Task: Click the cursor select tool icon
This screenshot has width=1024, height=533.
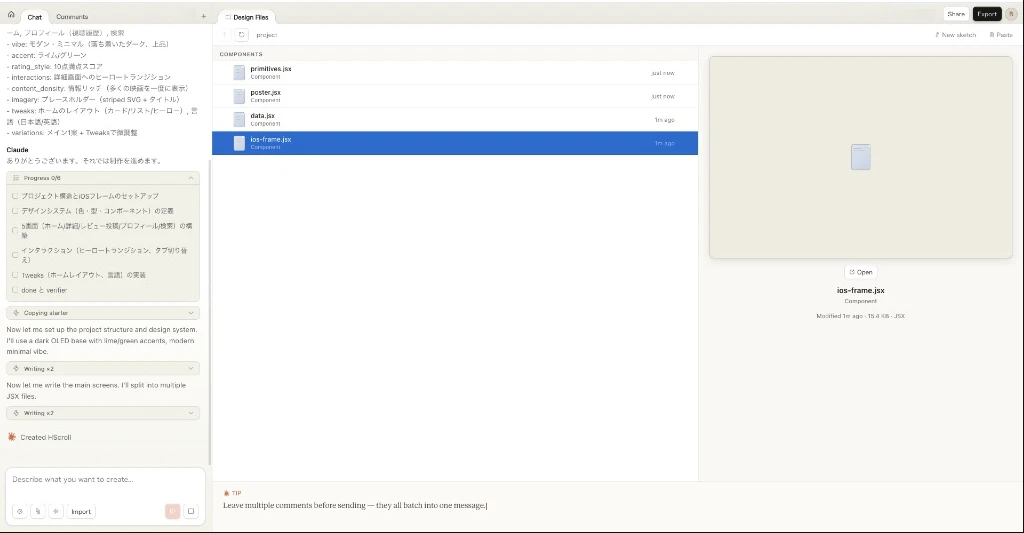Action: (38, 511)
